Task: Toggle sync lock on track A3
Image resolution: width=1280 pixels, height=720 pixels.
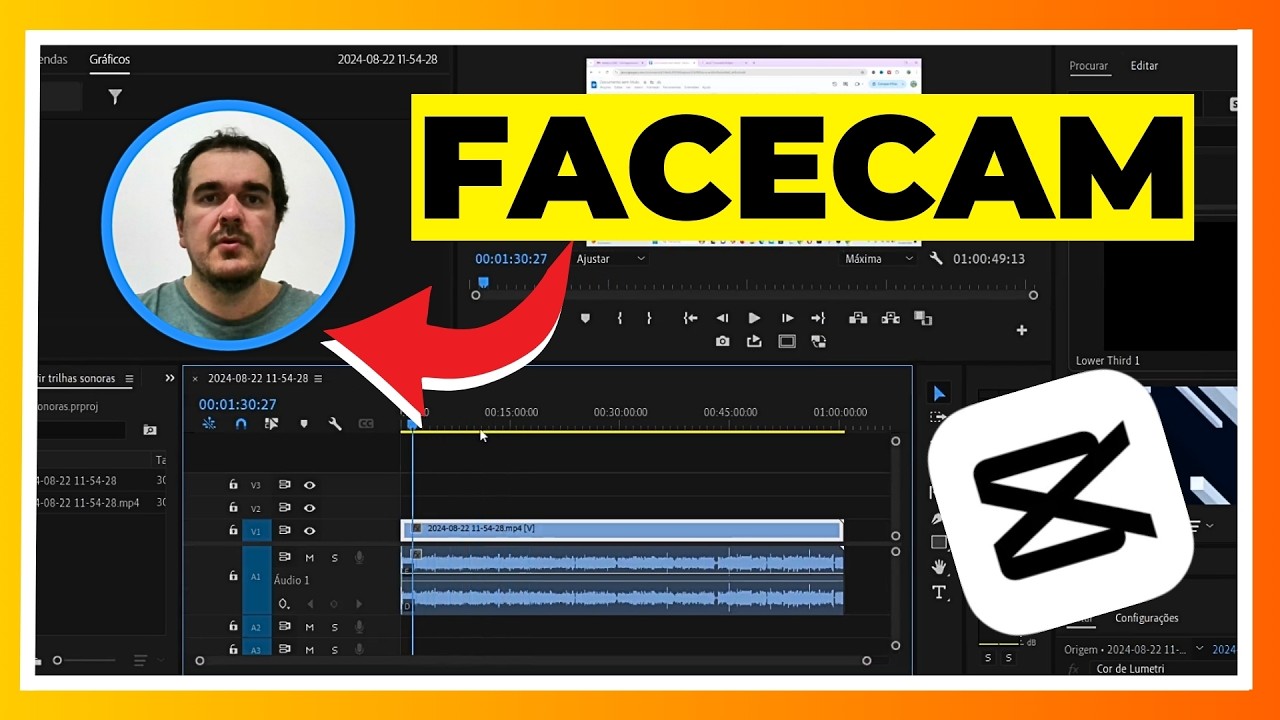Action: 285,649
